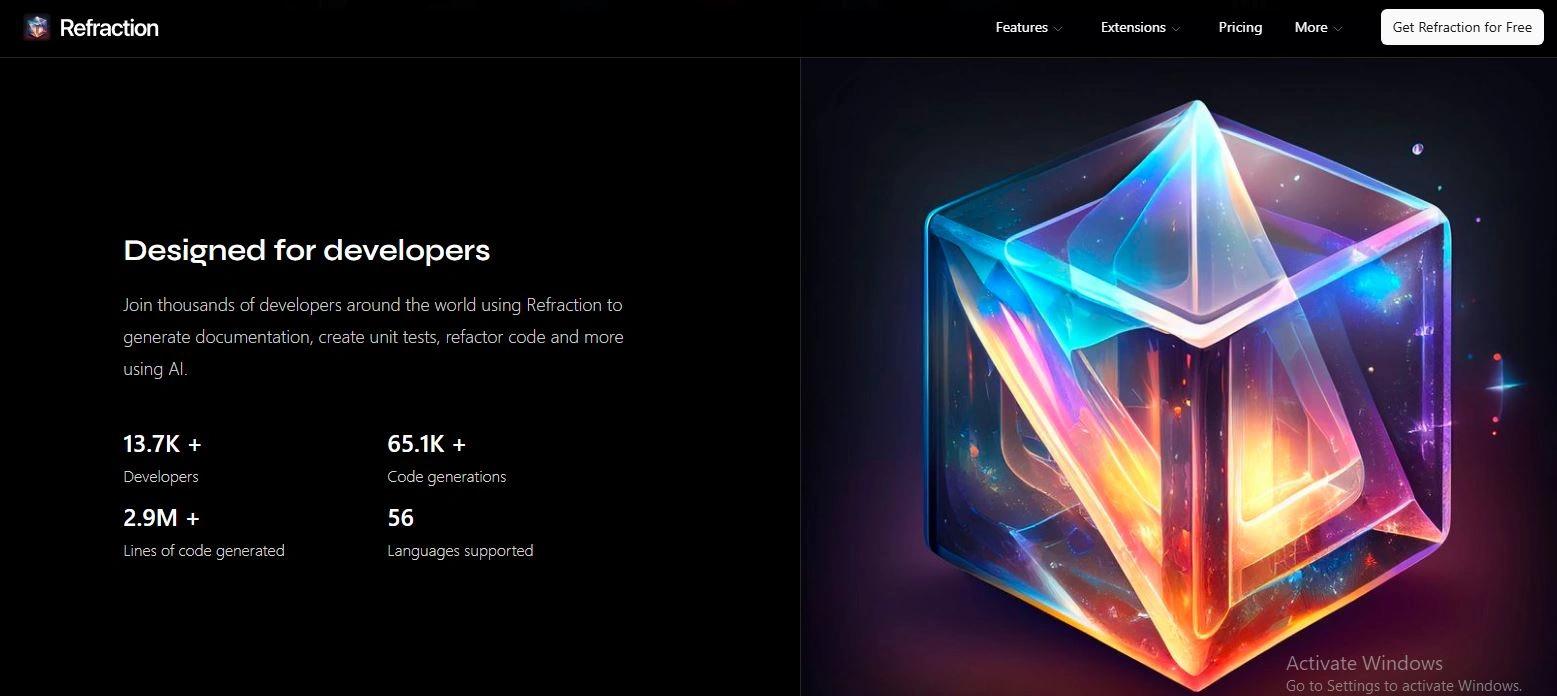
Task: Click the Lines of code generated label
Action: pyautogui.click(x=204, y=551)
